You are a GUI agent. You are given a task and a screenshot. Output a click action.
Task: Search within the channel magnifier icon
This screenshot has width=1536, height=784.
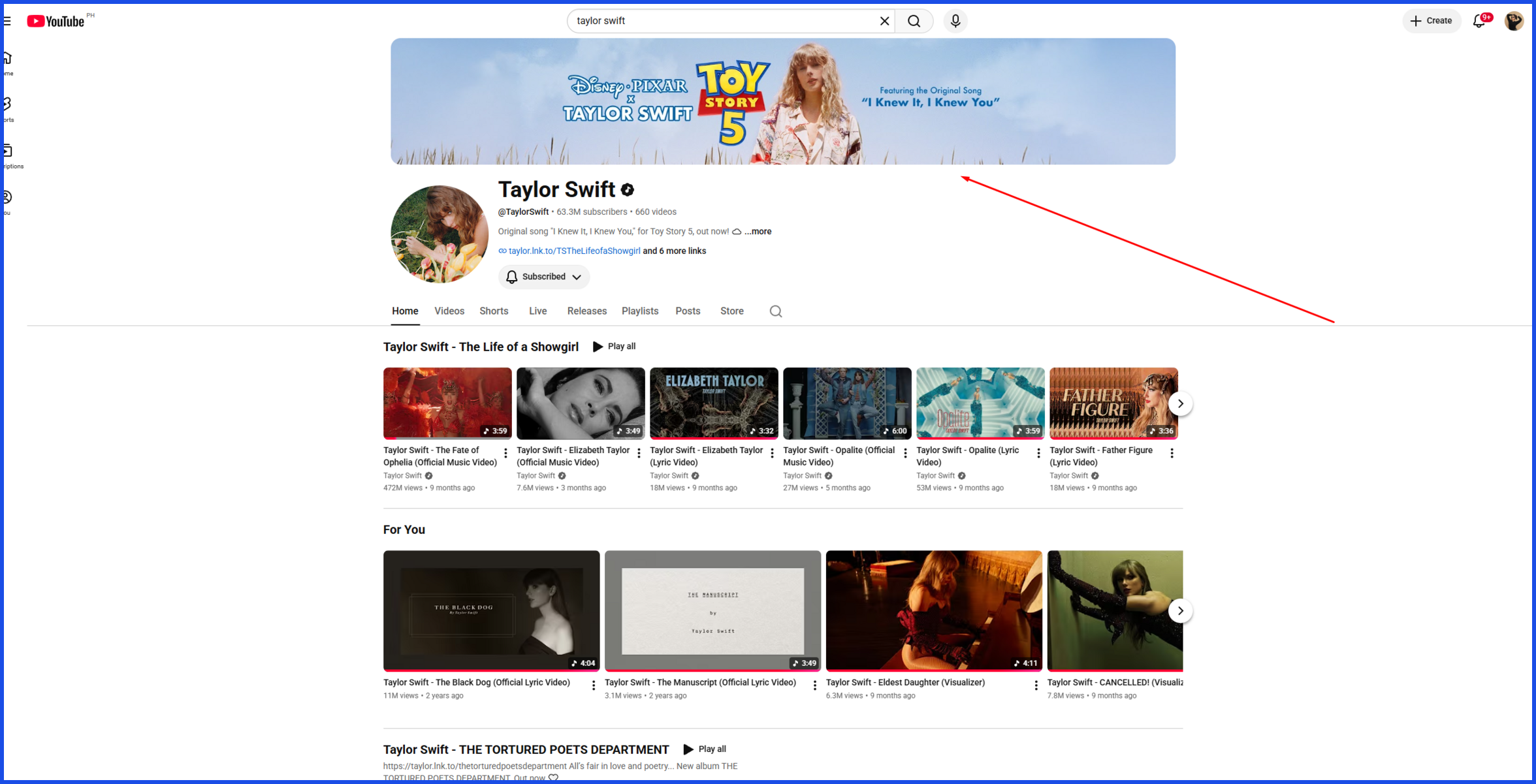776,311
